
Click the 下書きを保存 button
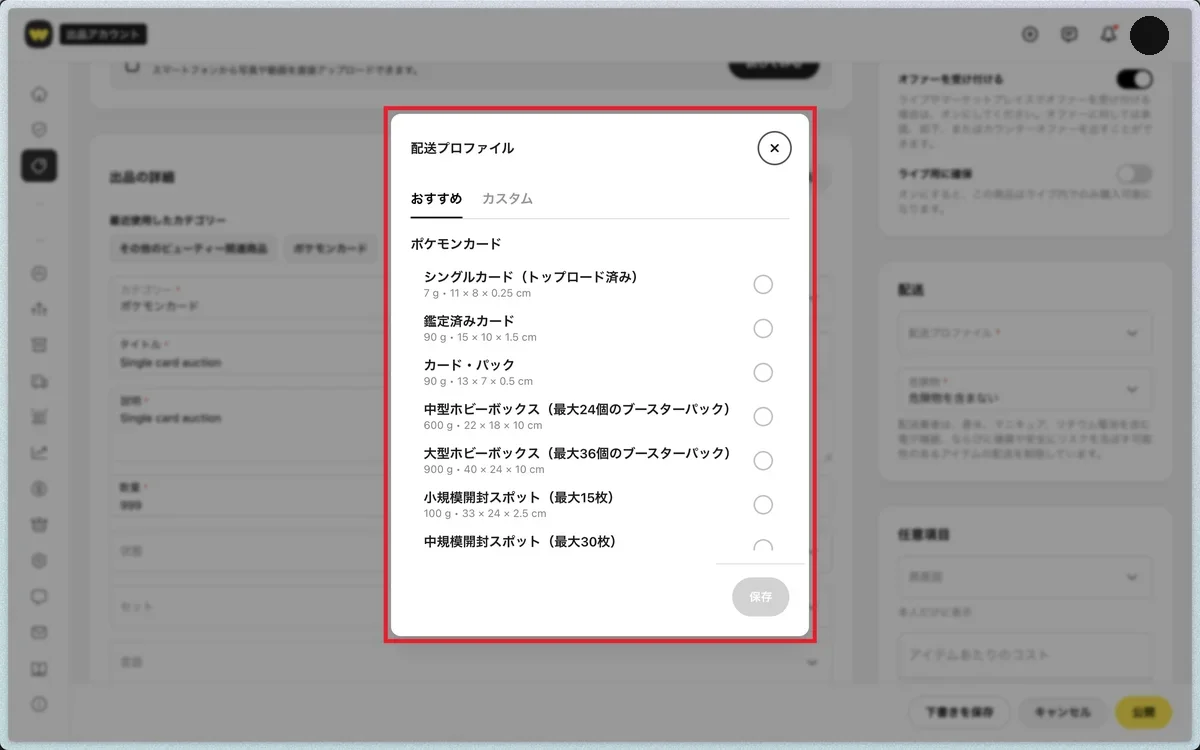[x=958, y=713]
